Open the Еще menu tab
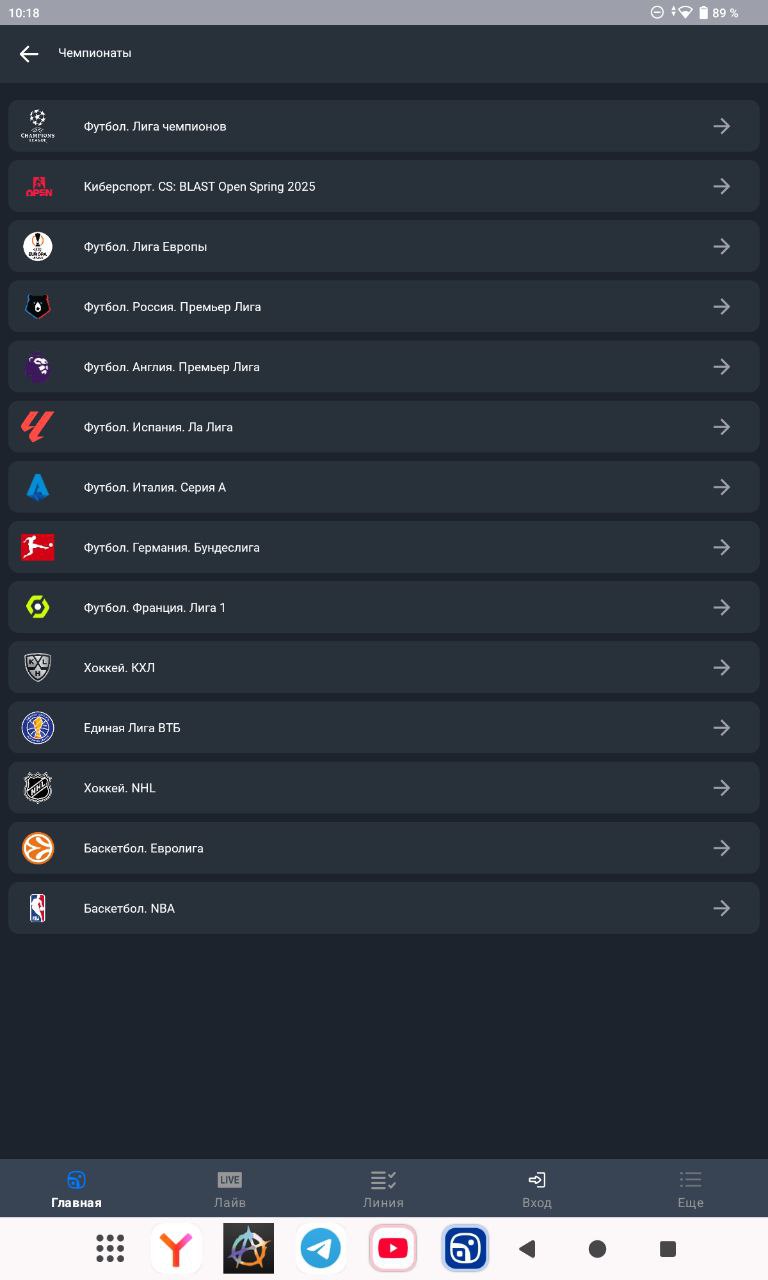Image resolution: width=768 pixels, height=1280 pixels. [x=691, y=1189]
